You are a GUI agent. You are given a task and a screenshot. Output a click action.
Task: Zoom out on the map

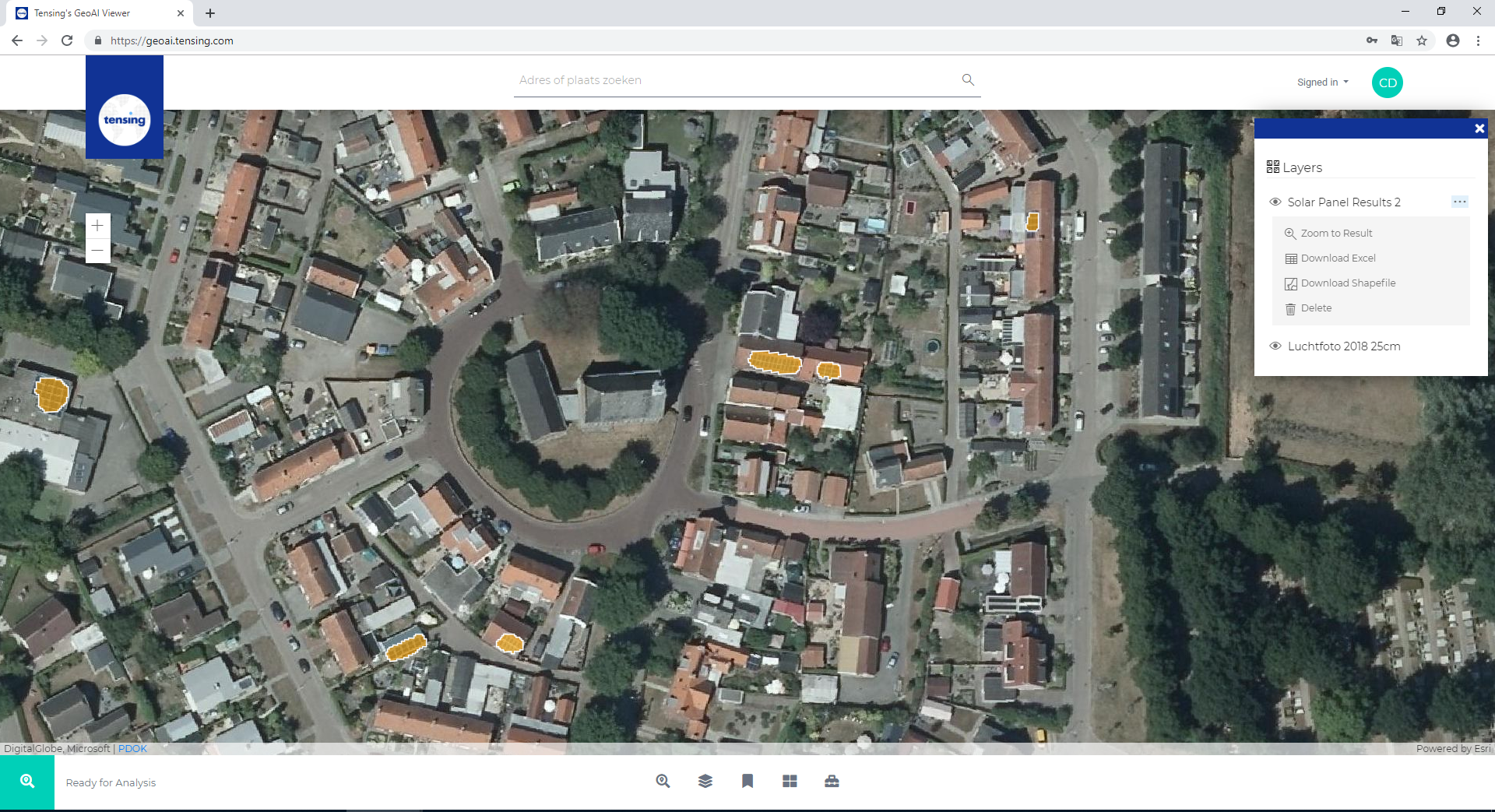click(97, 251)
